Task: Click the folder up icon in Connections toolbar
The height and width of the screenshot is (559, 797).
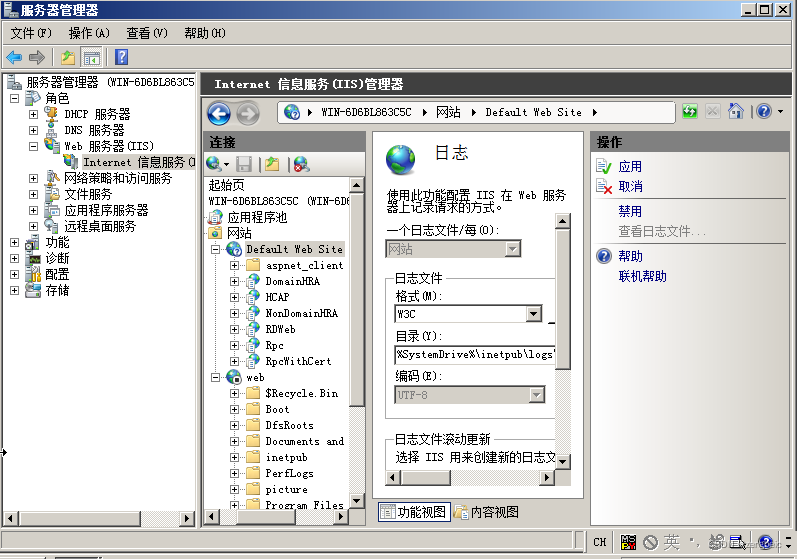Action: (x=272, y=164)
